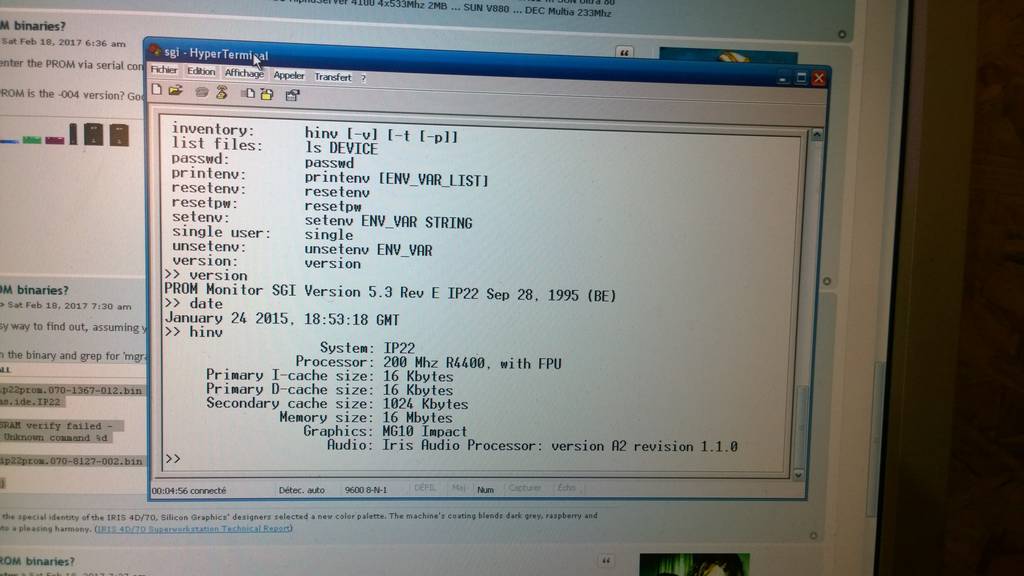This screenshot has height=576, width=1024.
Task: Click 'Détec. auto' in the status bar
Action: pyautogui.click(x=302, y=490)
